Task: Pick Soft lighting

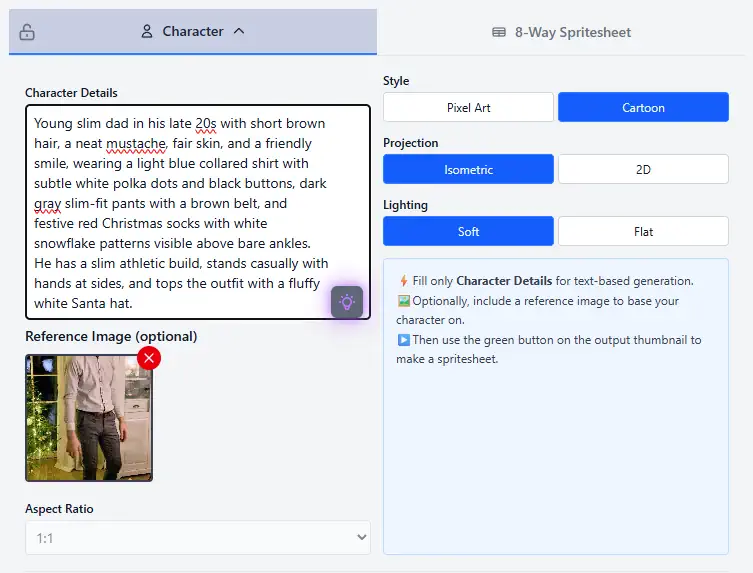Action: coord(468,231)
